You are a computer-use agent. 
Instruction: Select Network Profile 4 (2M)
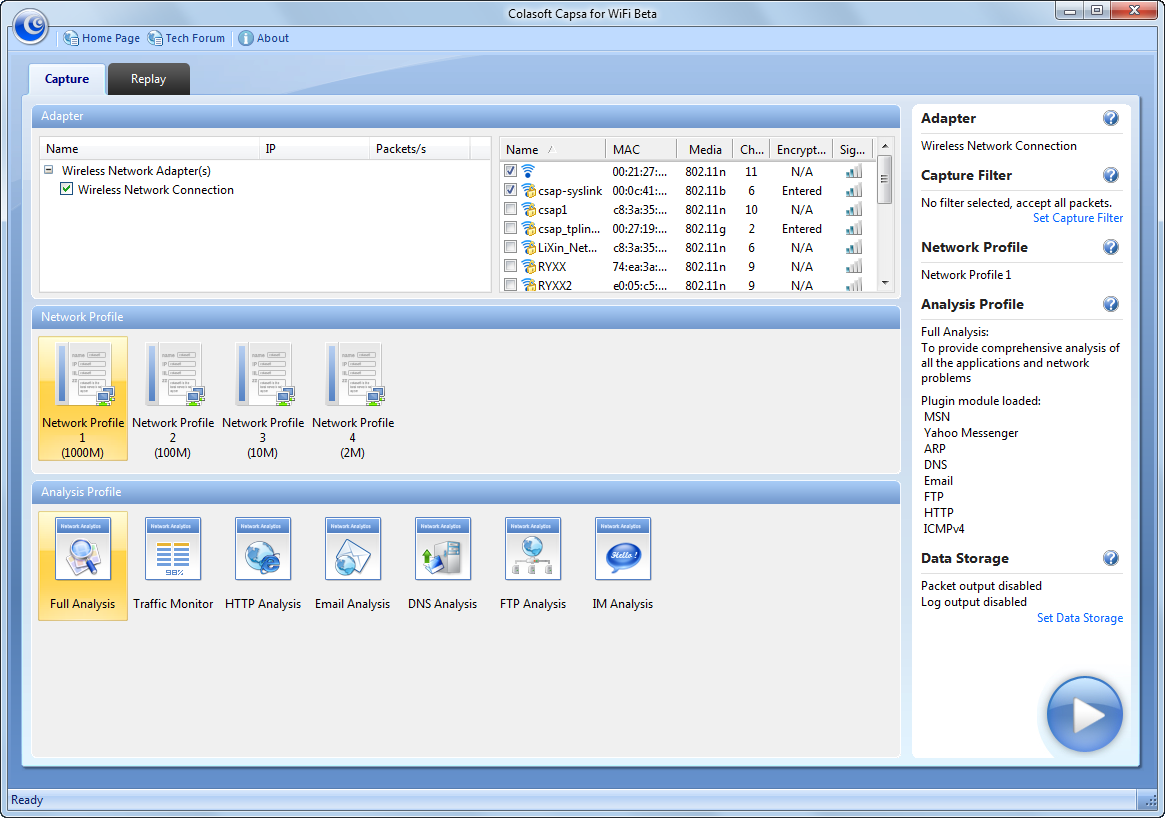[352, 399]
